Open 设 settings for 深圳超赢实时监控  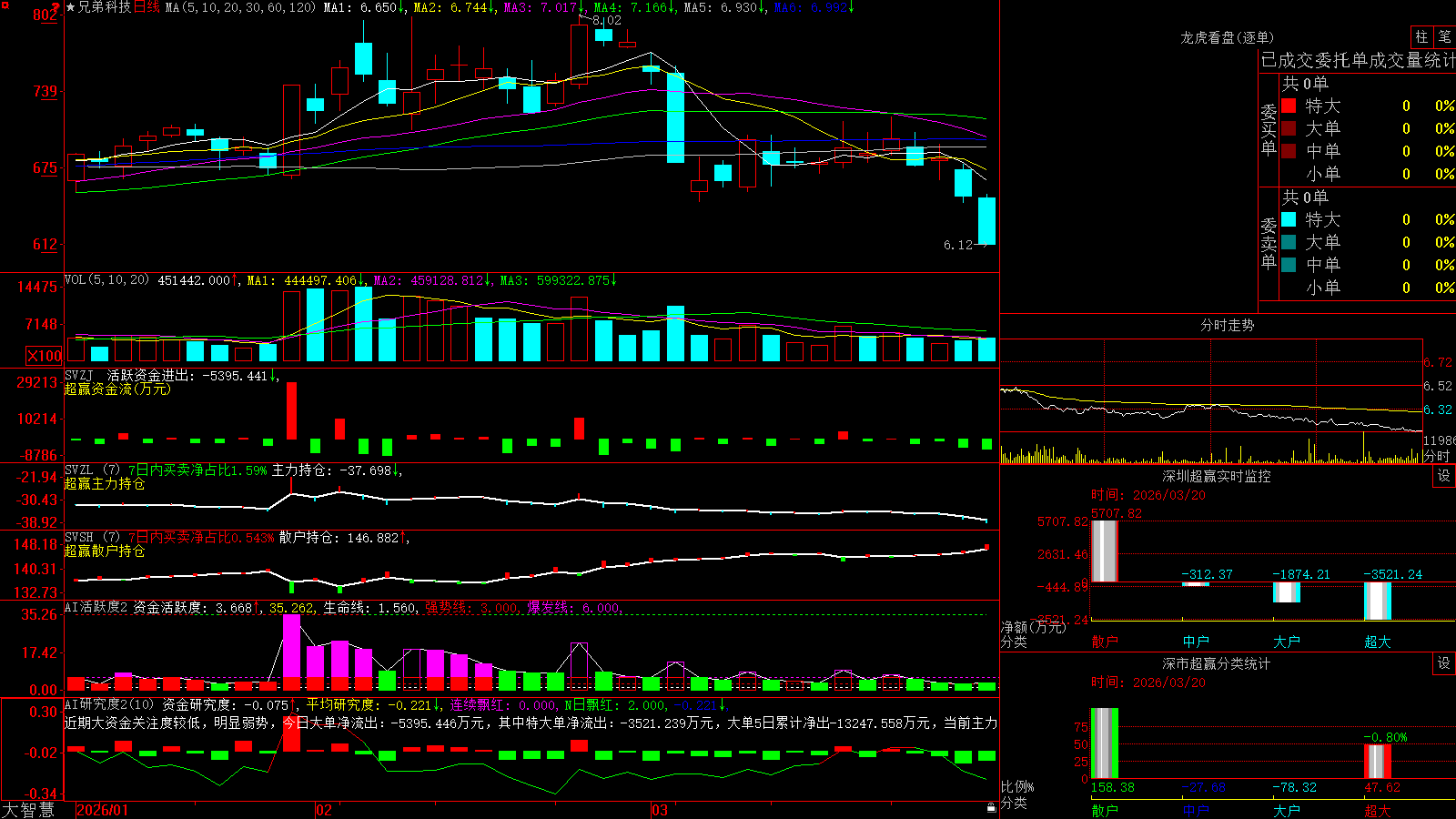[x=1444, y=476]
